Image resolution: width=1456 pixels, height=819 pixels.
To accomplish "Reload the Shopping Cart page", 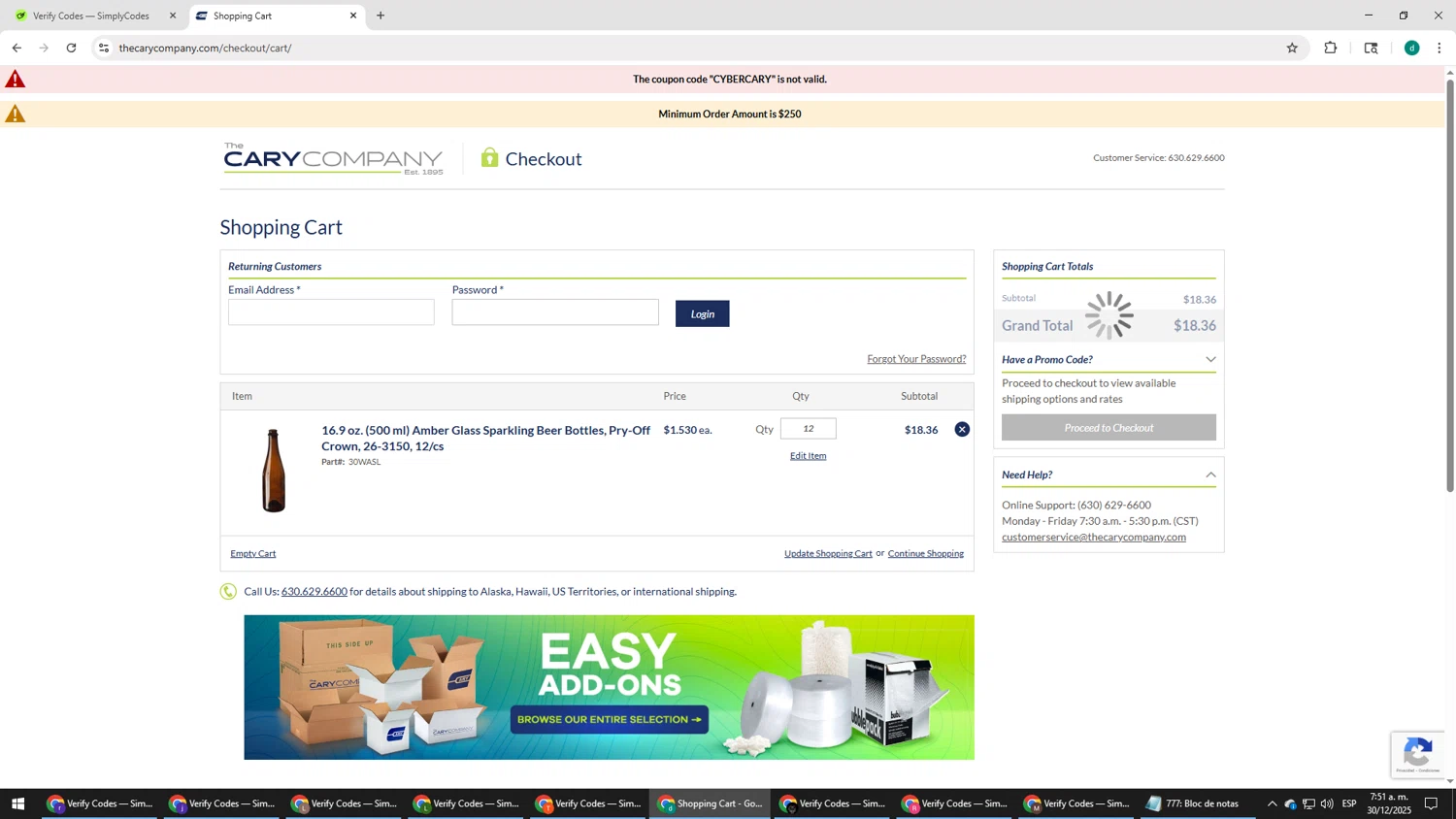I will coord(72,48).
